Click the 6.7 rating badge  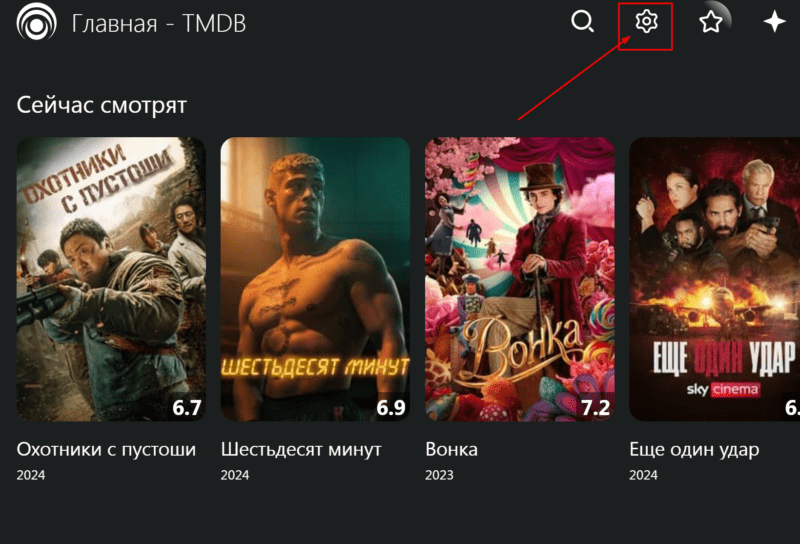tap(187, 407)
